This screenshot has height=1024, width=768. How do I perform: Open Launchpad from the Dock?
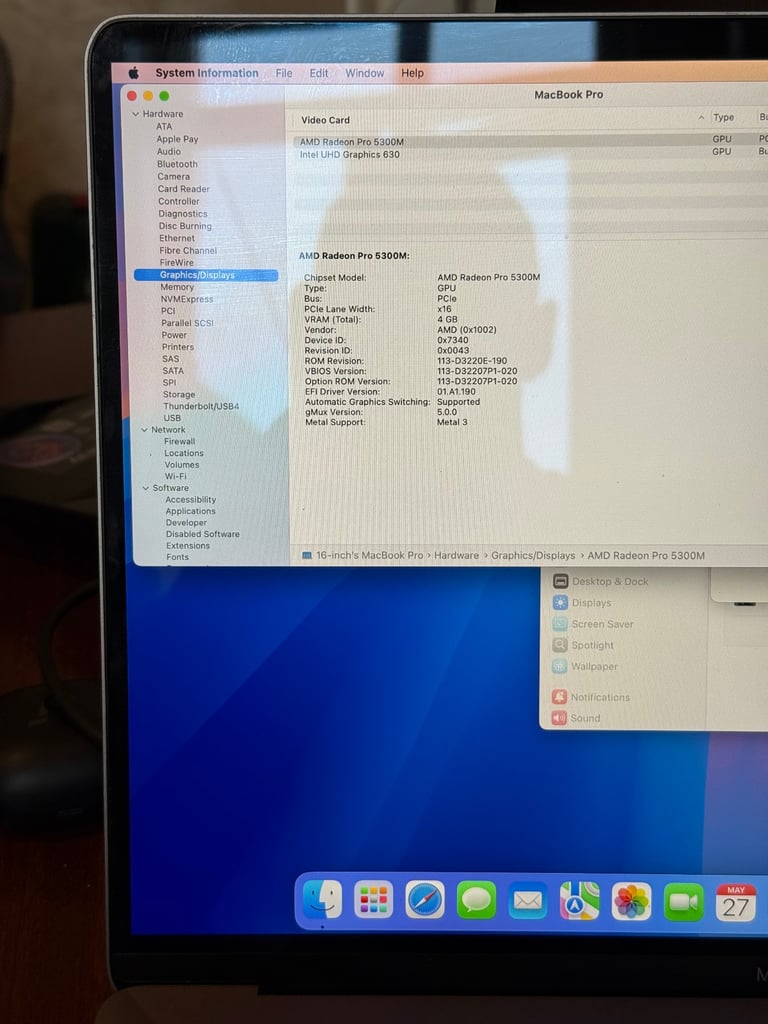pos(374,899)
